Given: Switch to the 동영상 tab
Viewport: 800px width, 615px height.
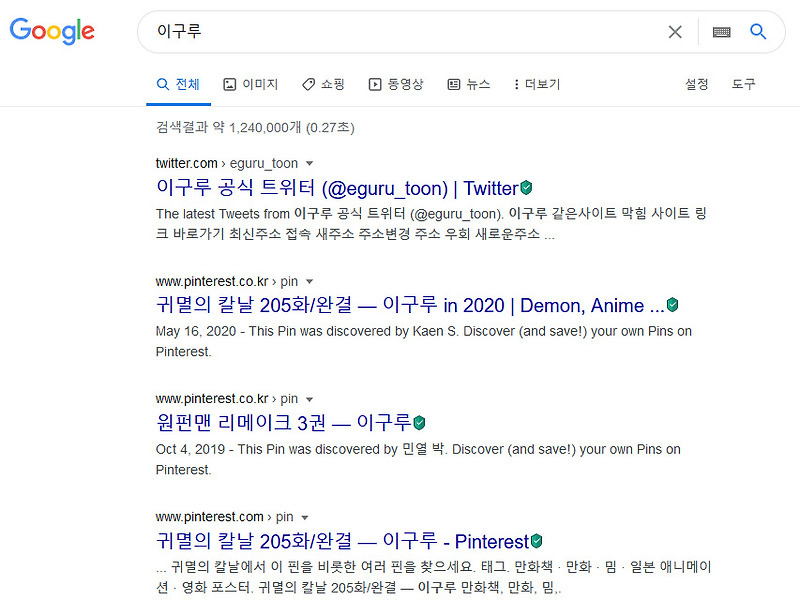Looking at the screenshot, I should click(x=396, y=84).
